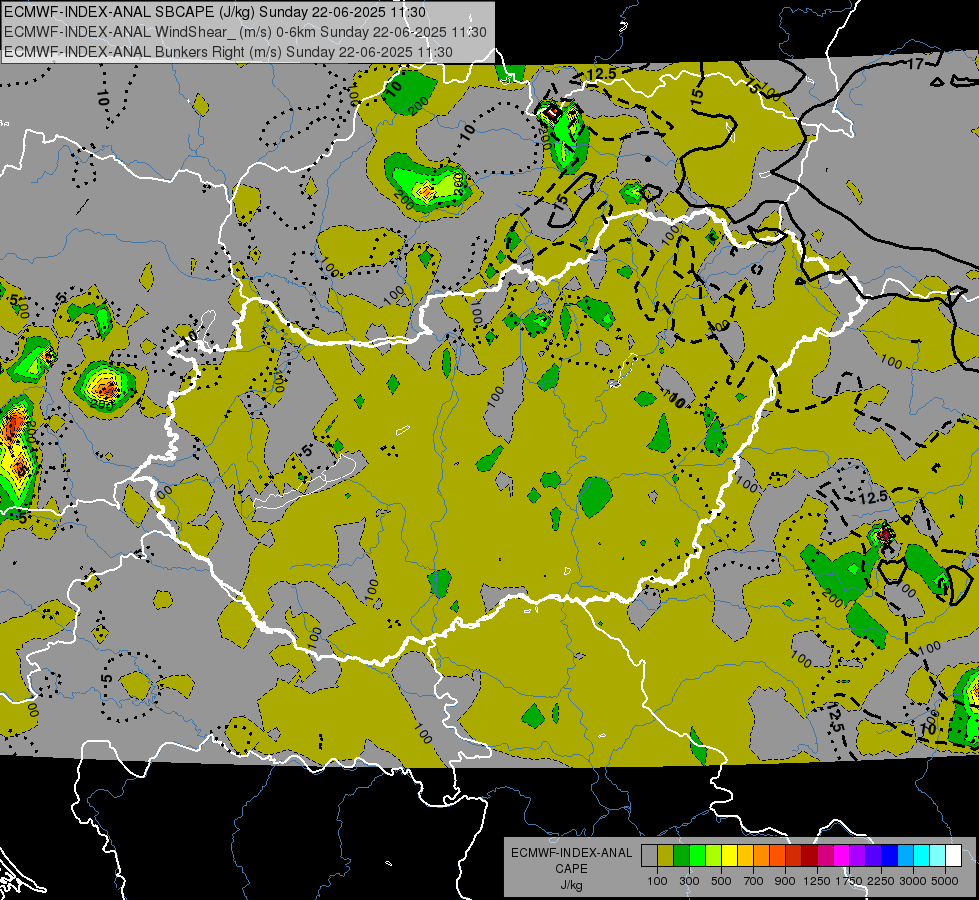The height and width of the screenshot is (900, 979).
Task: Click the bright green legend swatch
Action: click(x=697, y=856)
